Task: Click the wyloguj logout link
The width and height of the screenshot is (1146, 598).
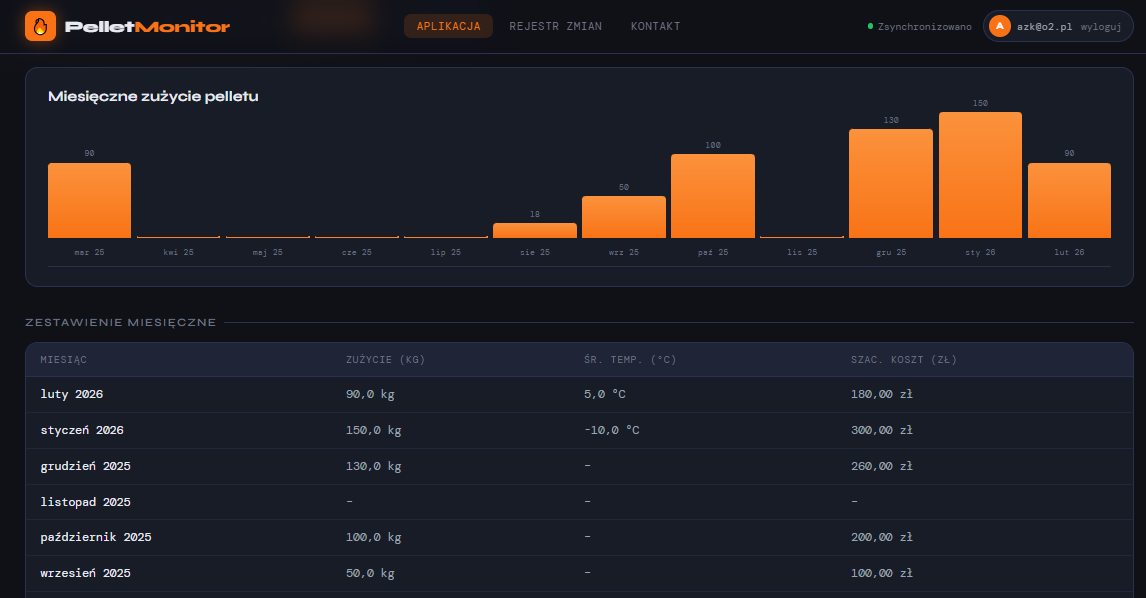Action: point(1100,27)
